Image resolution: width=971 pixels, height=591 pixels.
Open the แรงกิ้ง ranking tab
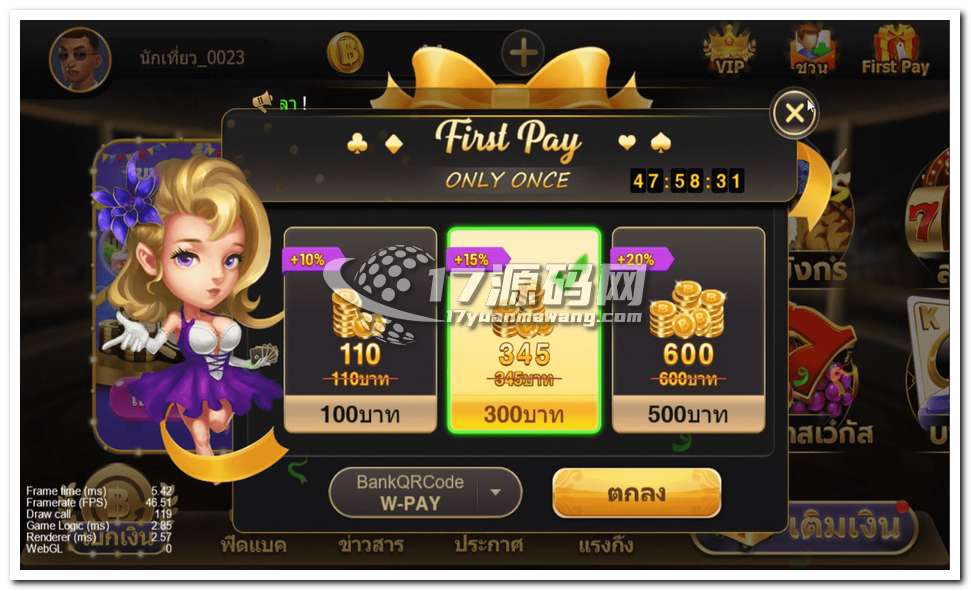(x=606, y=545)
